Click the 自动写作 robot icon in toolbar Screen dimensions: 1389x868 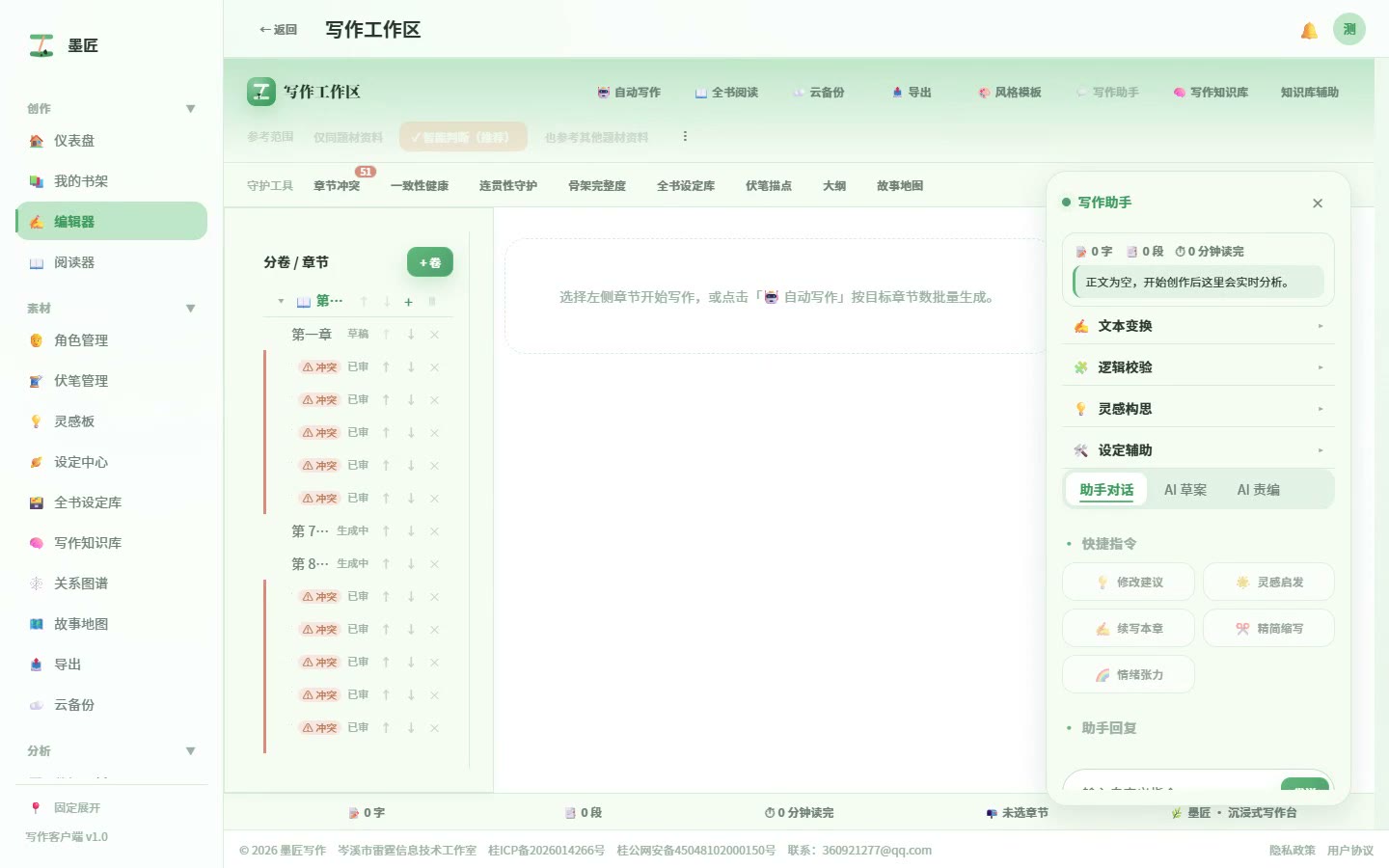click(x=604, y=93)
